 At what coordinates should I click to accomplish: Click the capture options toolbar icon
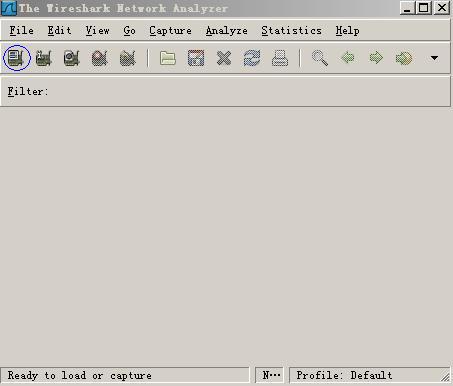click(x=44, y=58)
